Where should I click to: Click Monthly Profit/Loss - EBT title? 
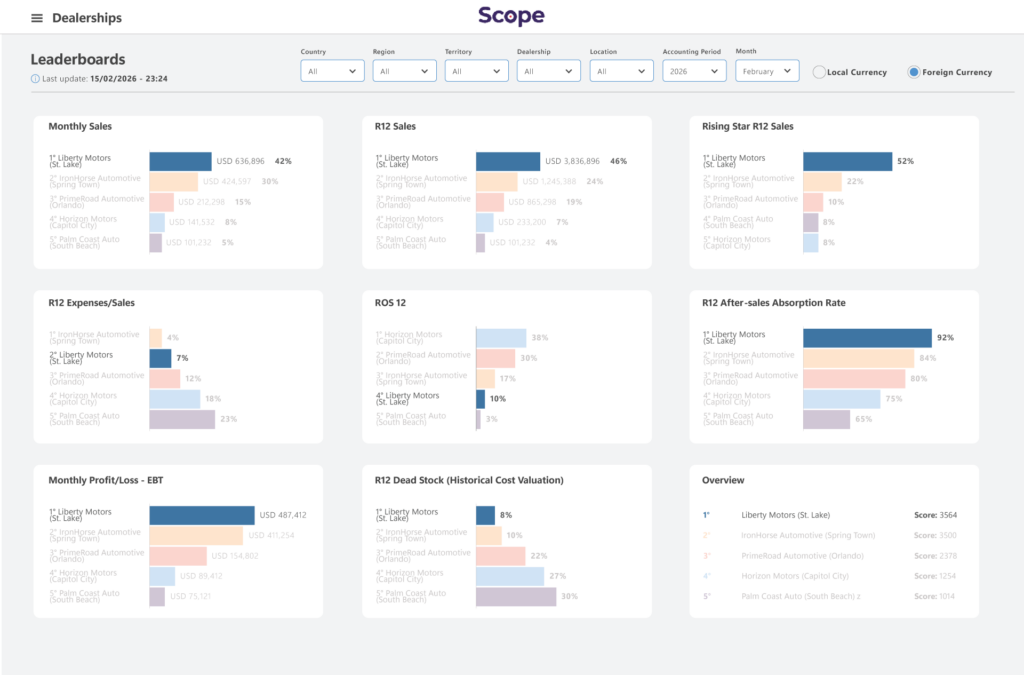(106, 480)
